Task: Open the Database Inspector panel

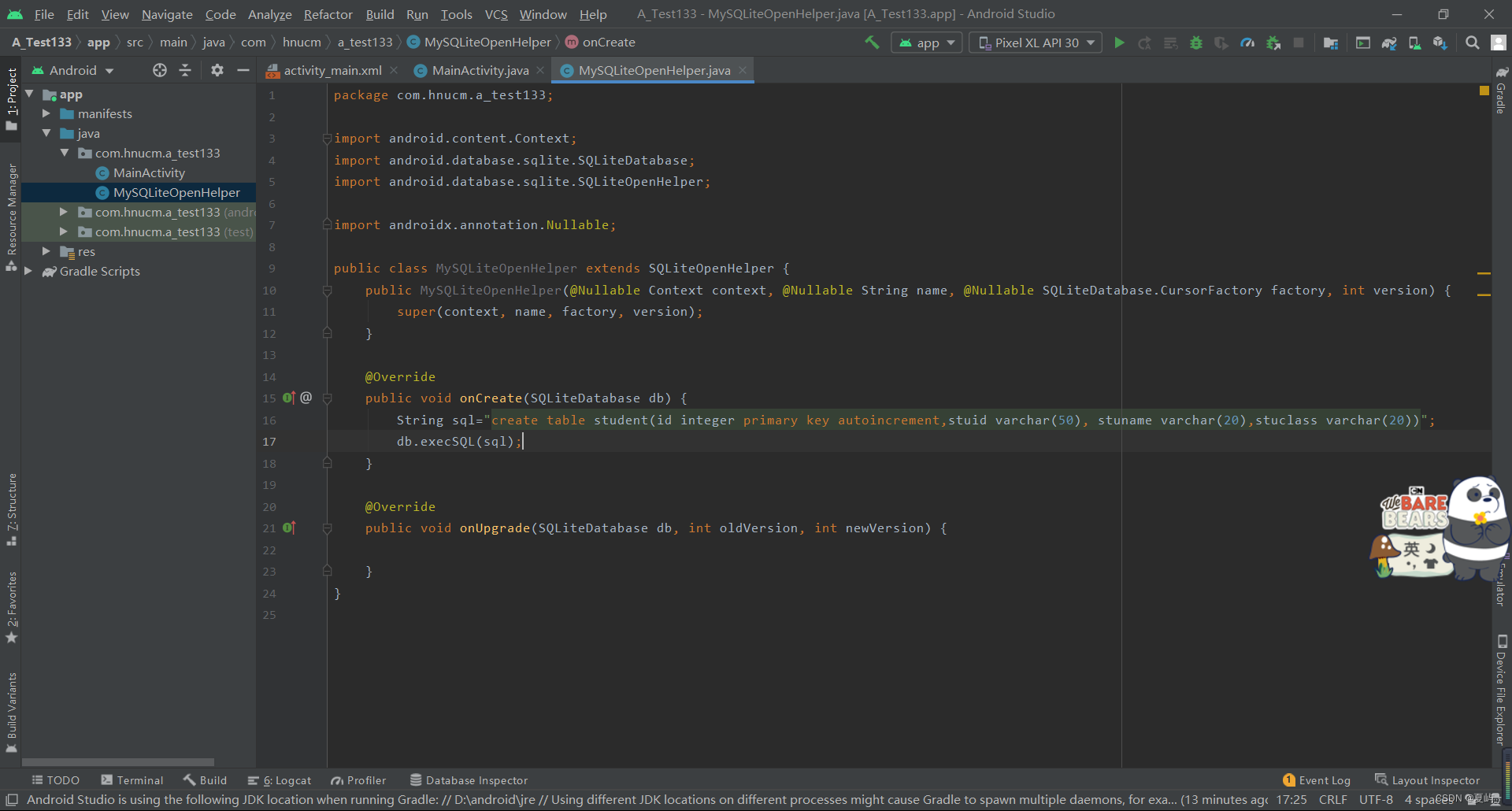Action: click(469, 780)
